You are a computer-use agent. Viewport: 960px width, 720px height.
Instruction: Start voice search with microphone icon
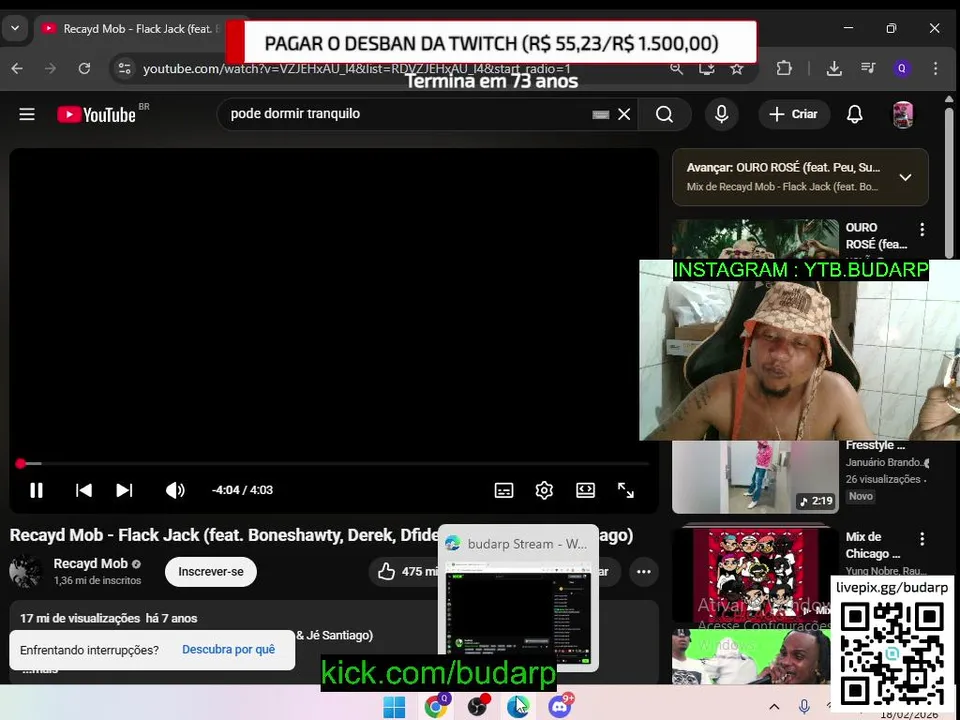[721, 114]
